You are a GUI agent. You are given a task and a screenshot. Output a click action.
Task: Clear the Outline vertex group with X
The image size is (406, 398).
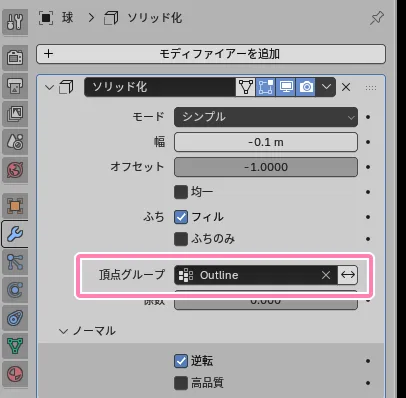click(326, 275)
